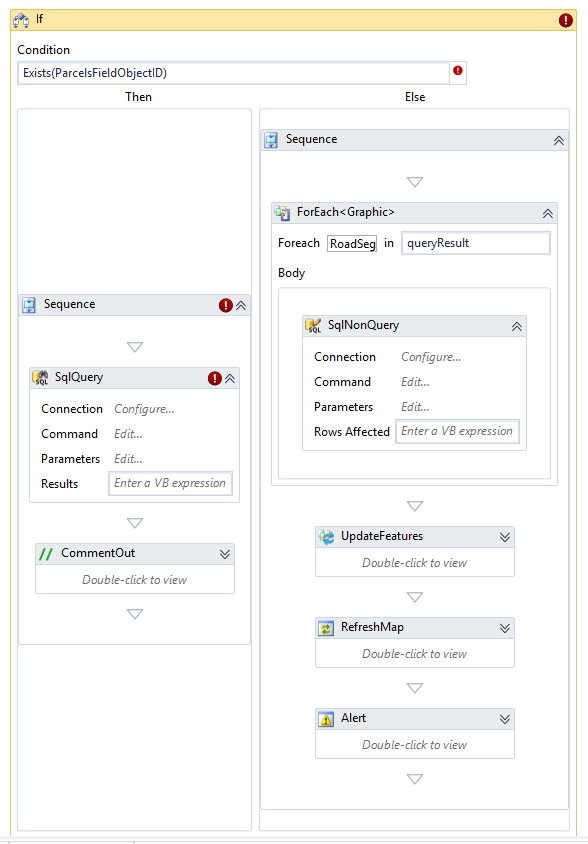Click the RefreshMap activity icon

[x=326, y=628]
